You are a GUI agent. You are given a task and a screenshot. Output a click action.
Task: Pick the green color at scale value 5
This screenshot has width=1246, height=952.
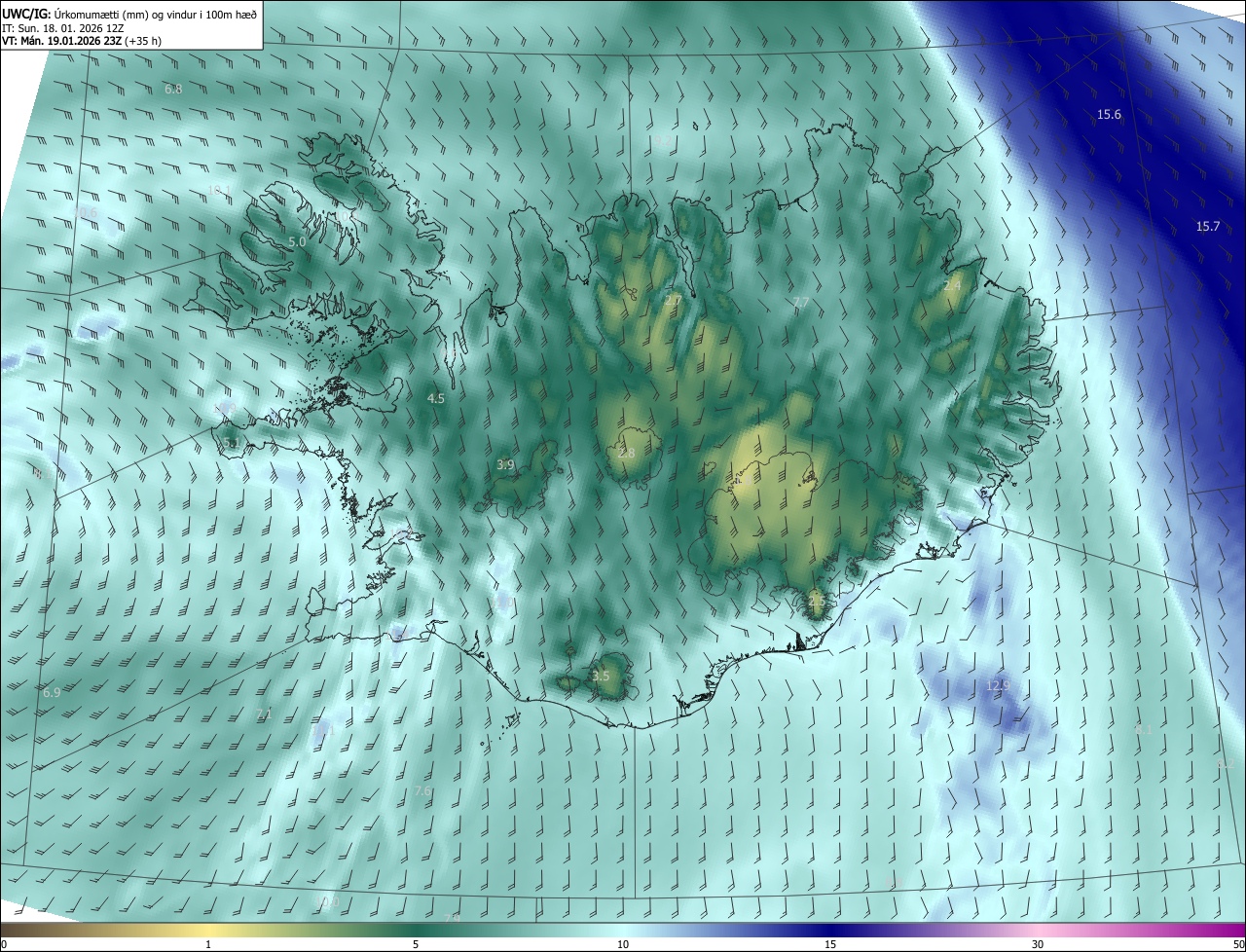point(416,931)
